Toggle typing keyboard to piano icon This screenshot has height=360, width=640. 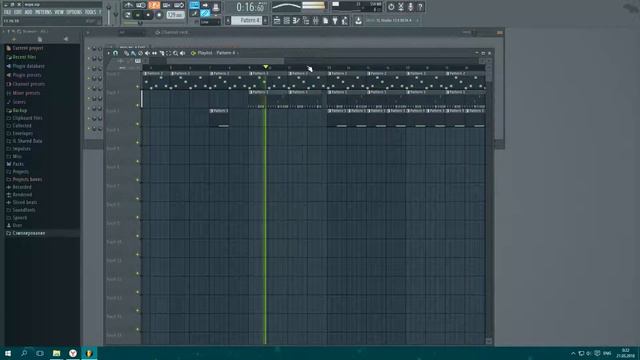pyautogui.click(x=194, y=5)
